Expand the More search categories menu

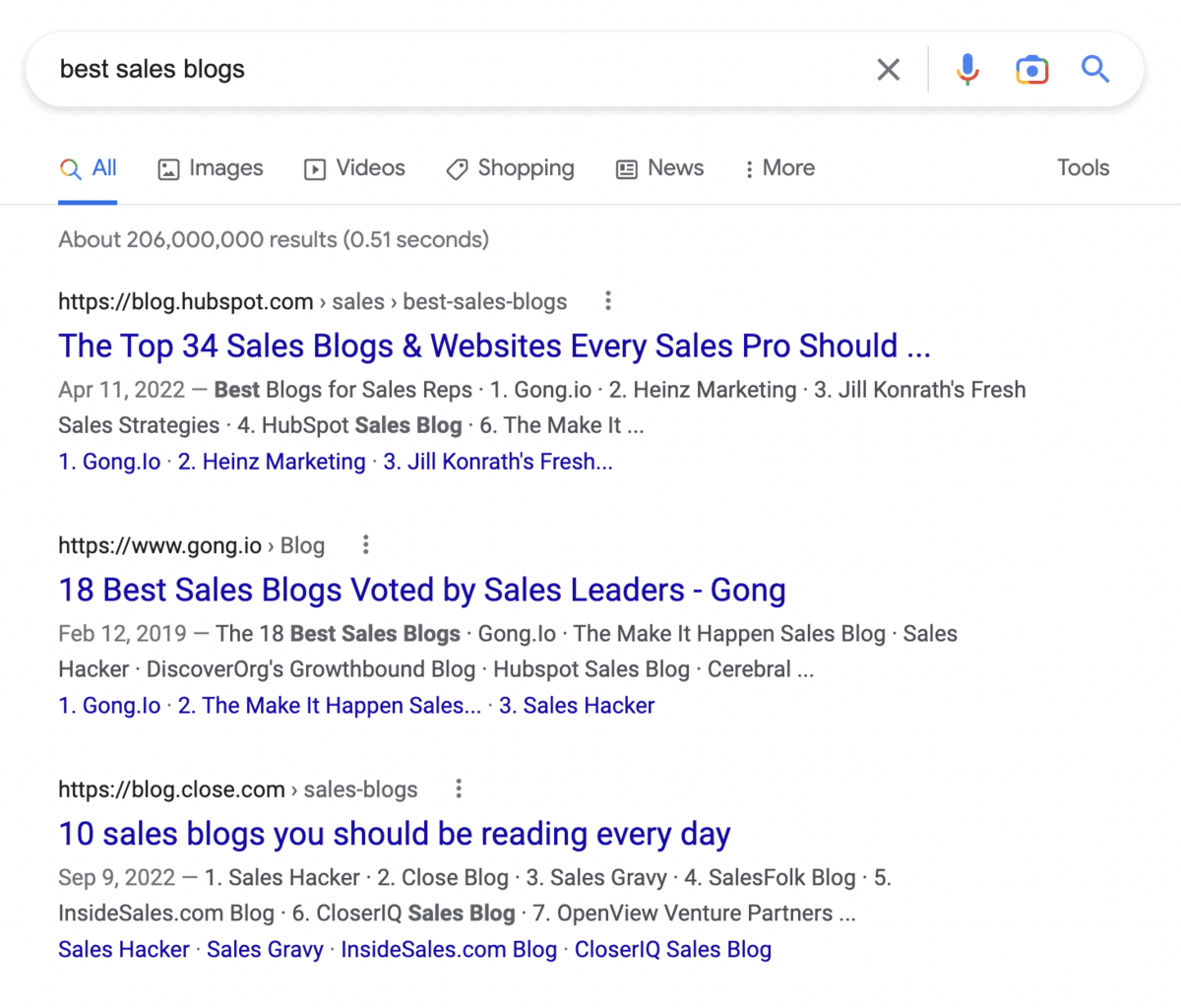coord(778,168)
